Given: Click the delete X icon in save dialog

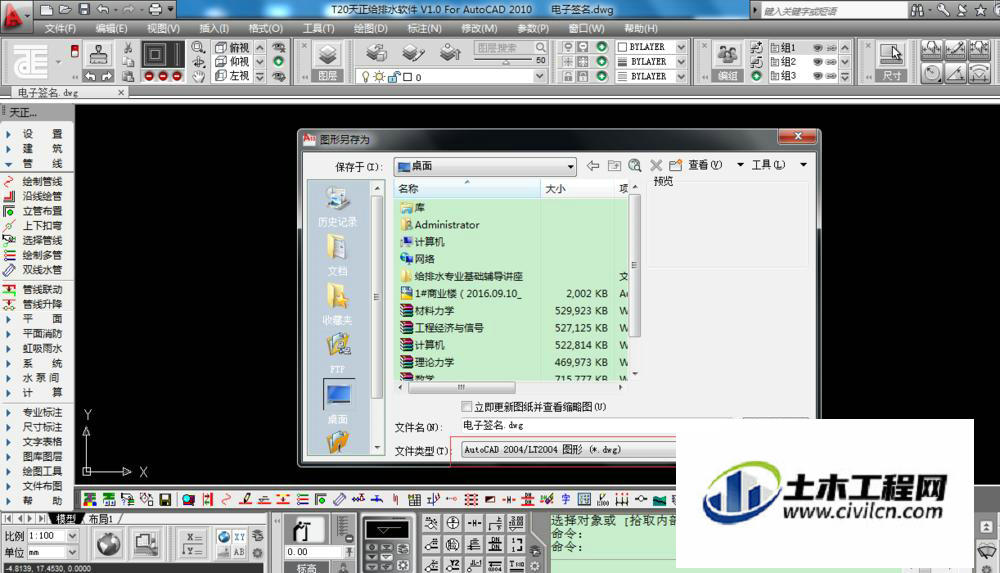Looking at the screenshot, I should (x=656, y=165).
